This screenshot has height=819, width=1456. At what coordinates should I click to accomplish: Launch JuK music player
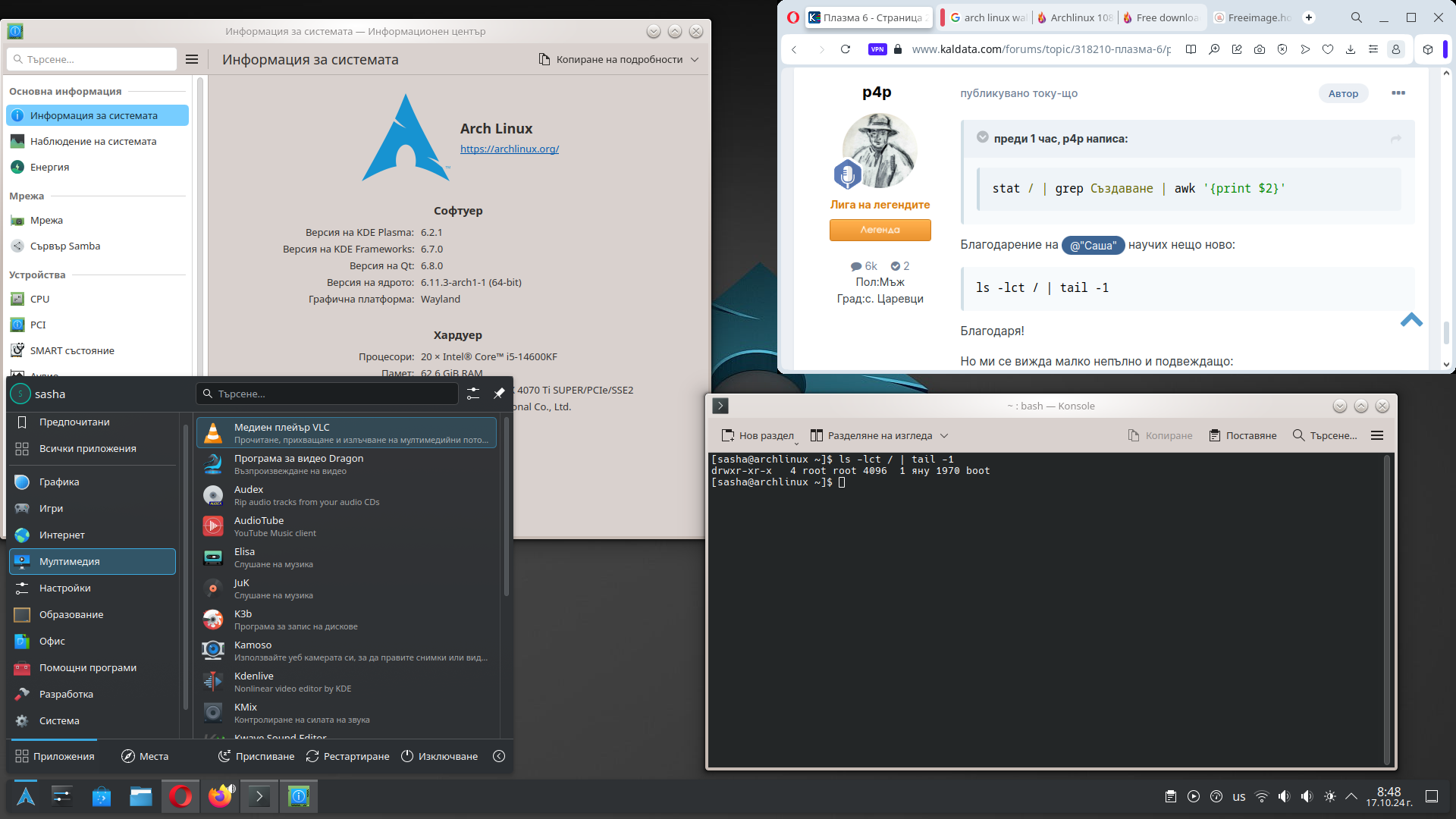click(347, 588)
